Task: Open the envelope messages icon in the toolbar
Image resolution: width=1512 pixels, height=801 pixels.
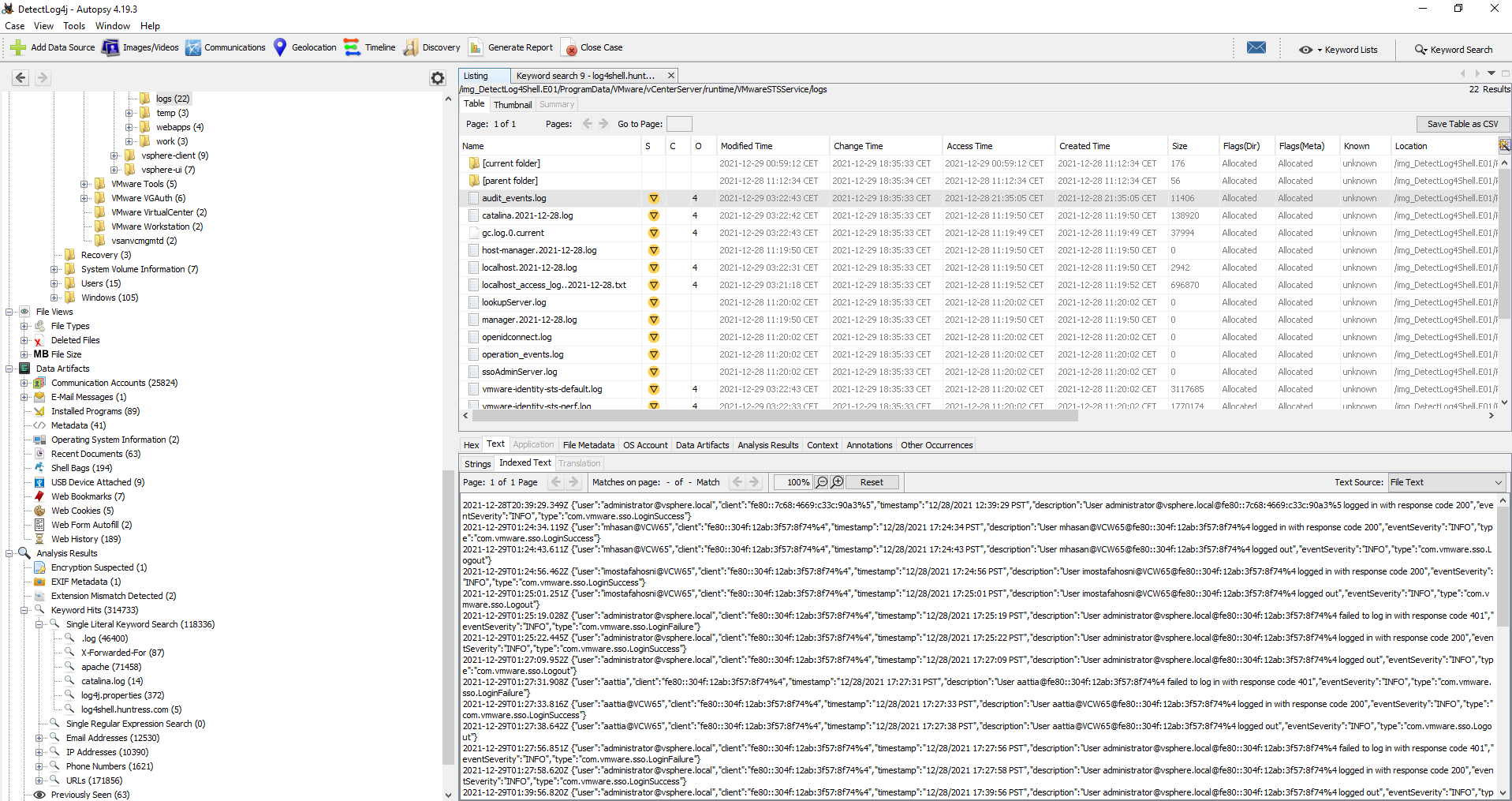Action: coord(1256,48)
